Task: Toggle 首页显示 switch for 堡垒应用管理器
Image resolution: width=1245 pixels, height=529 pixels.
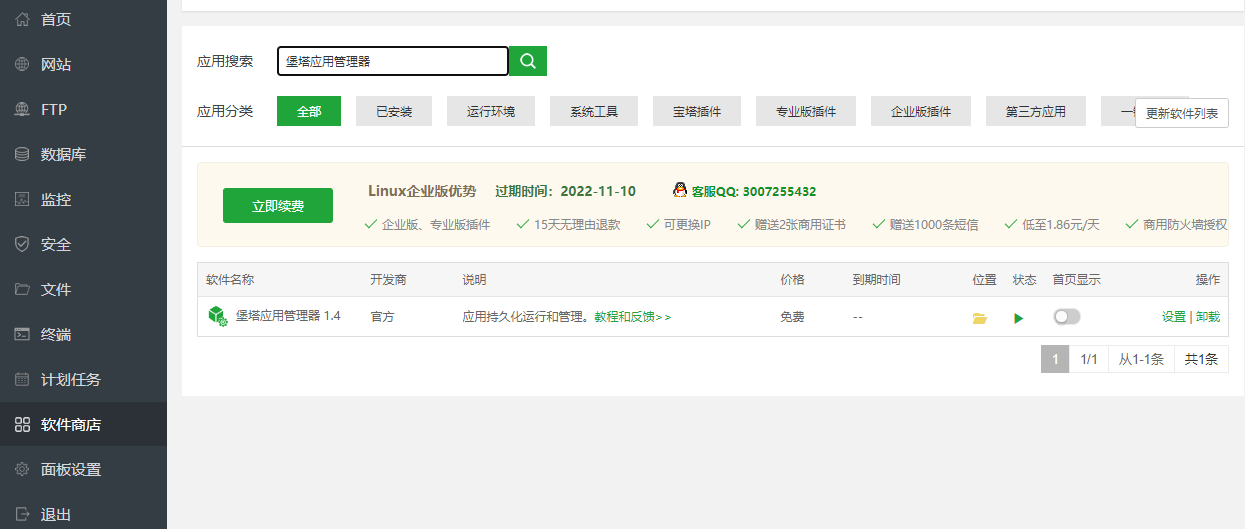Action: click(x=1067, y=316)
